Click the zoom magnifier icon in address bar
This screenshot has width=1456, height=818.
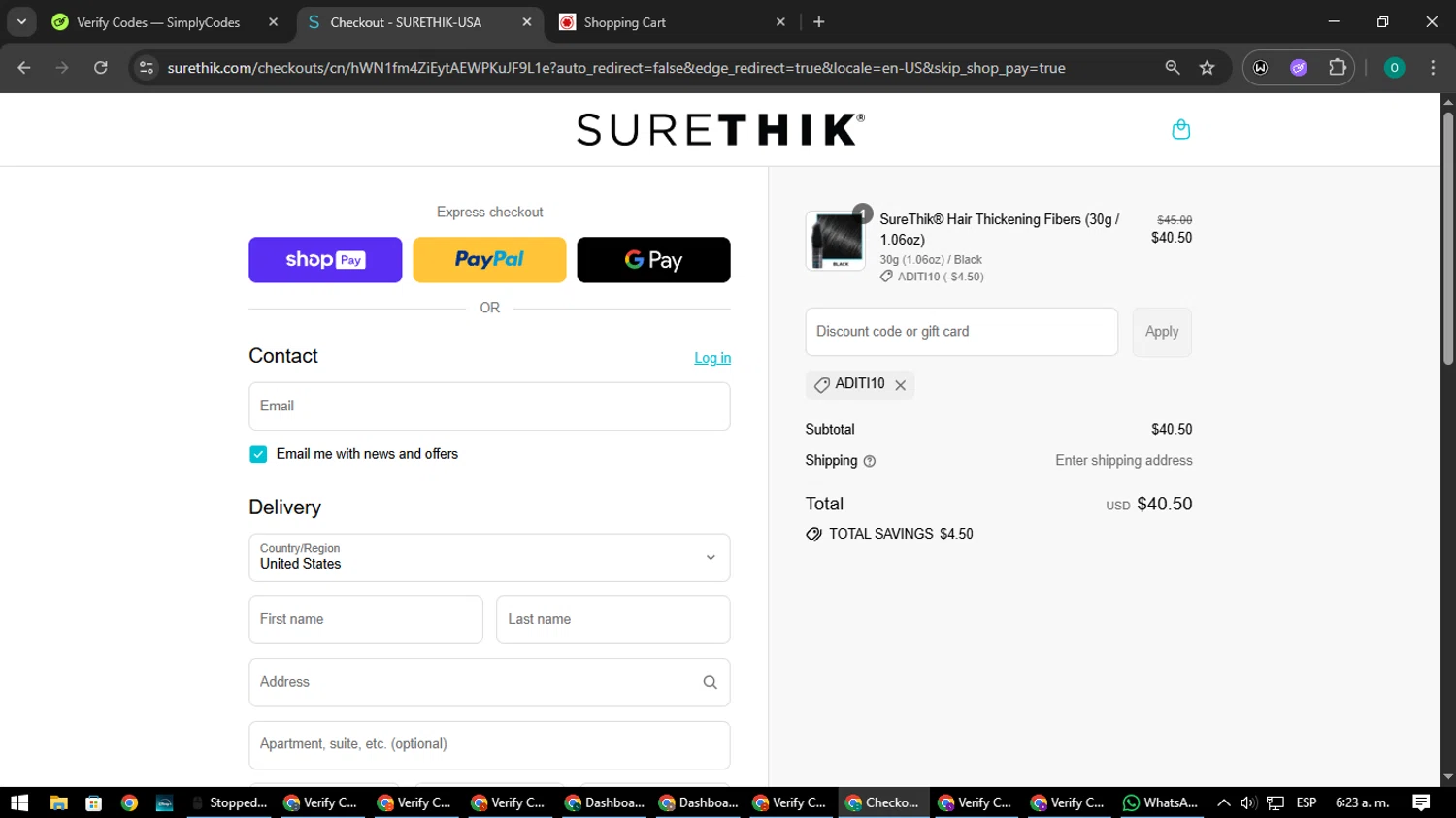(x=1173, y=68)
